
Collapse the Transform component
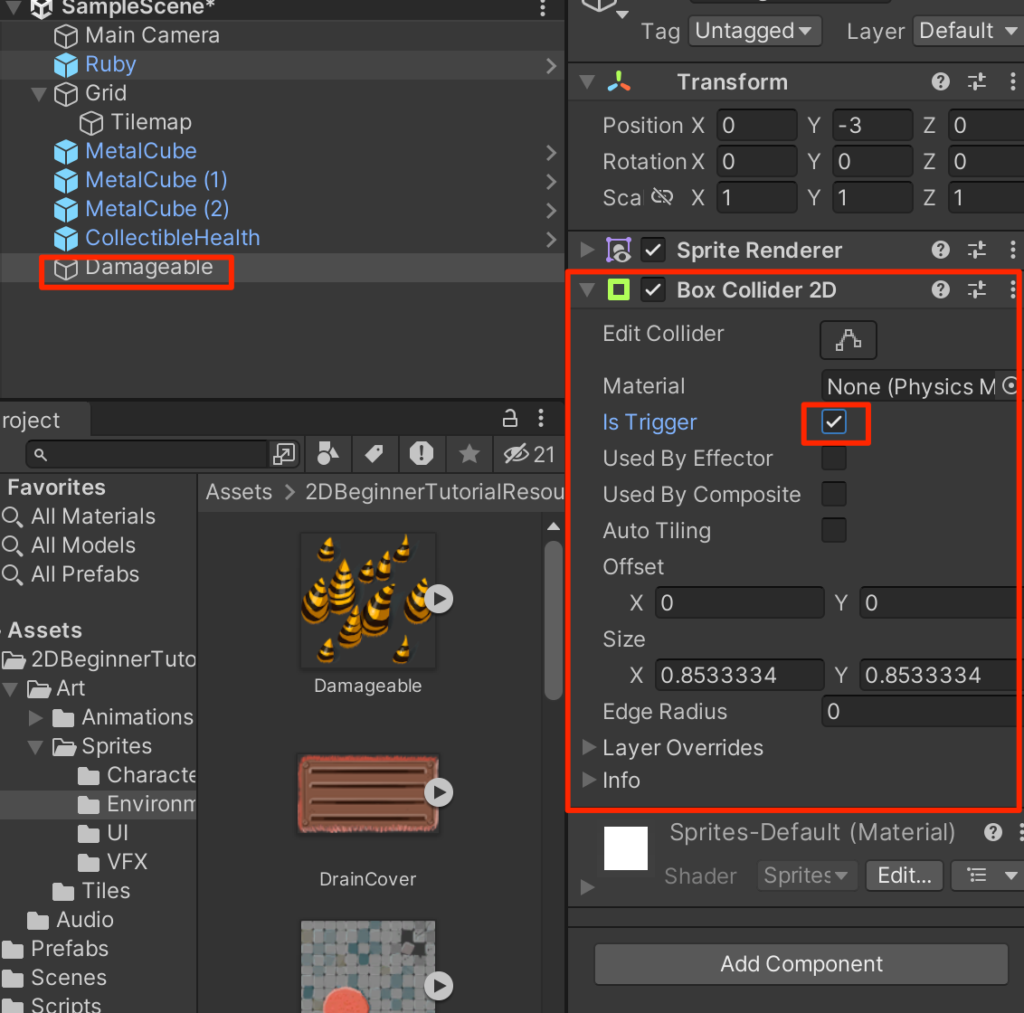pyautogui.click(x=587, y=82)
